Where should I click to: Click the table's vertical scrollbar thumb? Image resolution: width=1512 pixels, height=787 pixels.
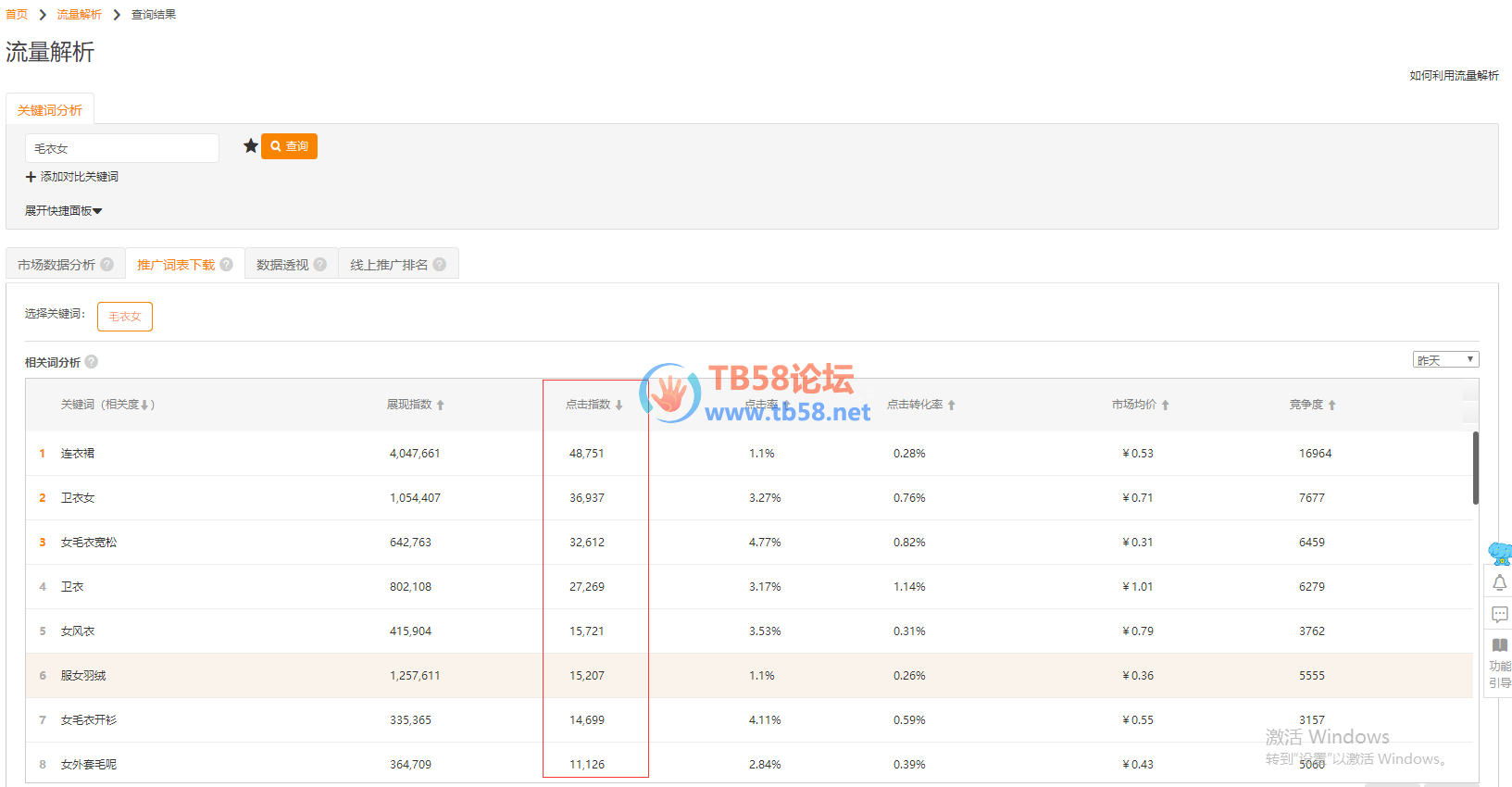(x=1475, y=468)
